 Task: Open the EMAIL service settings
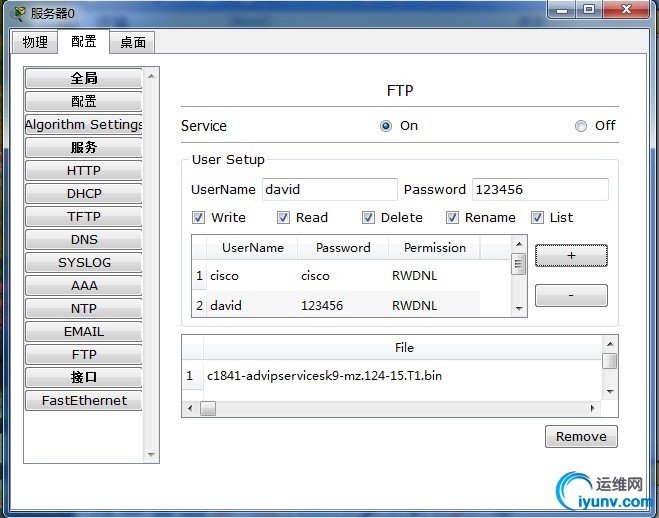click(x=84, y=332)
